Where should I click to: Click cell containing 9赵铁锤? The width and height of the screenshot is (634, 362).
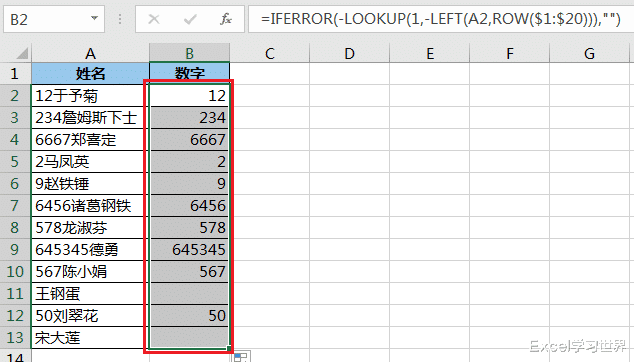(x=90, y=184)
